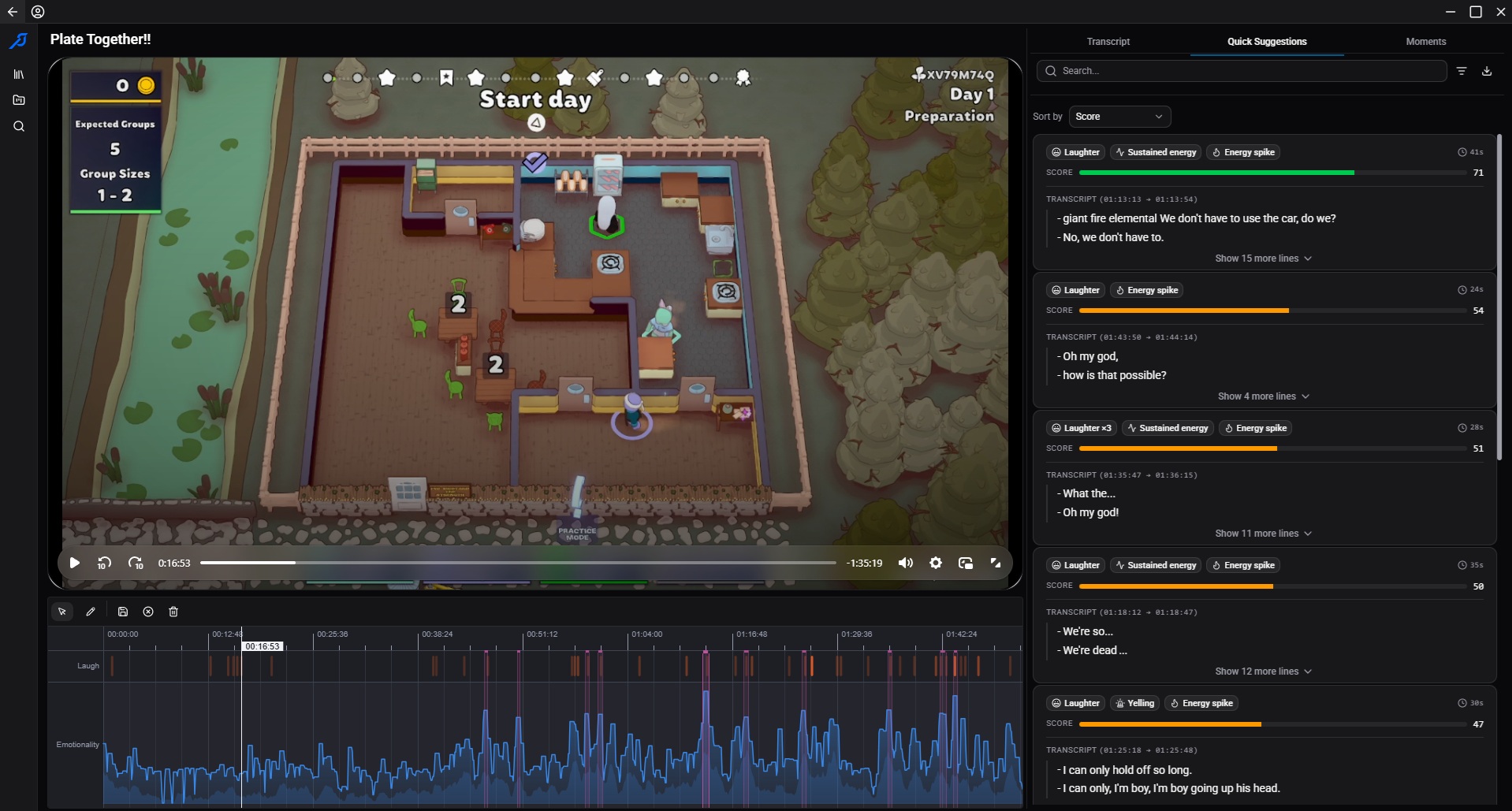The width and height of the screenshot is (1512, 811).
Task: Click the elapsed time 0:16:53
Action: click(x=174, y=564)
